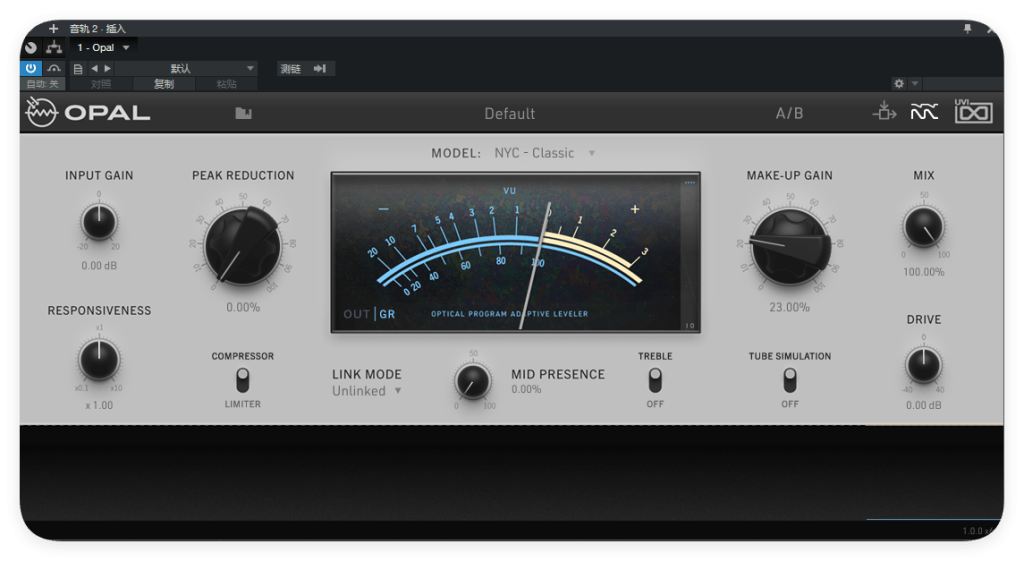This screenshot has height=561, width=1024.
Task: Click the Responsiveness knob
Action: 99,360
